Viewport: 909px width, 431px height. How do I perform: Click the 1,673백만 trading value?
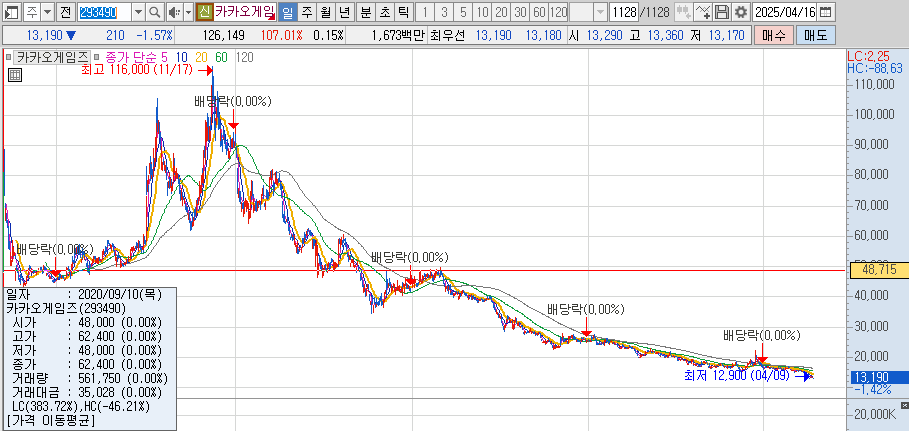tap(398, 35)
